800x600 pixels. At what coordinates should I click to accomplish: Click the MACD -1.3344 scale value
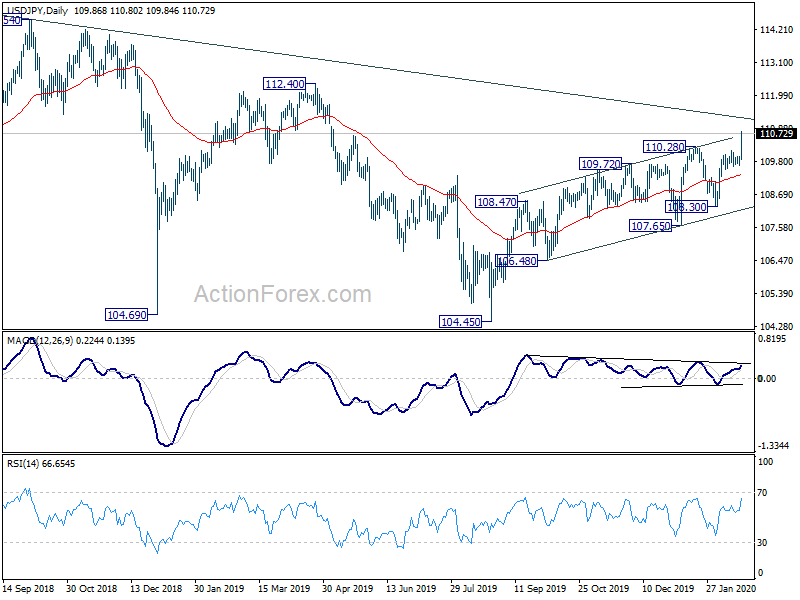click(773, 446)
